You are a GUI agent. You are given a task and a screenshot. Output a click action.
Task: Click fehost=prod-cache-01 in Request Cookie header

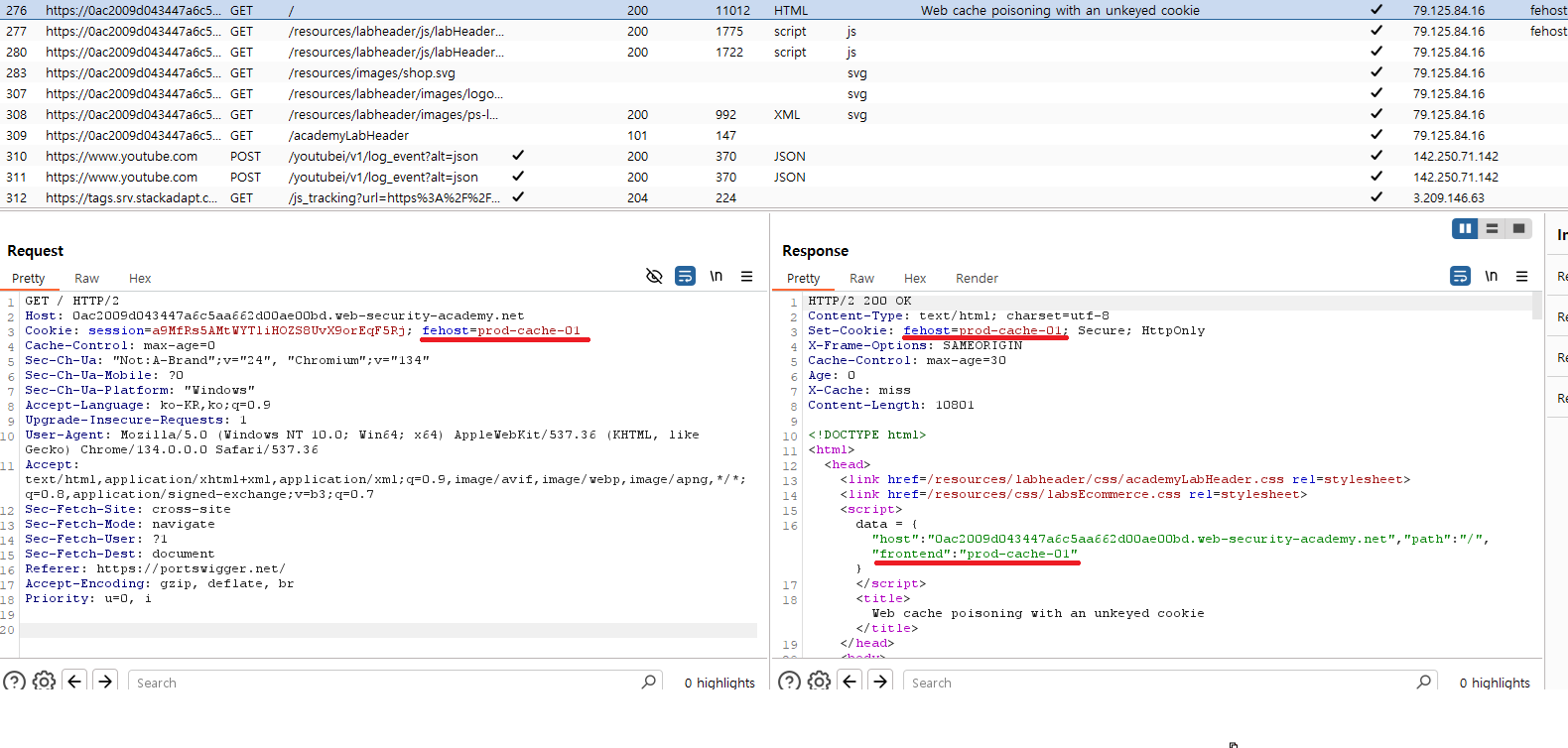(501, 330)
